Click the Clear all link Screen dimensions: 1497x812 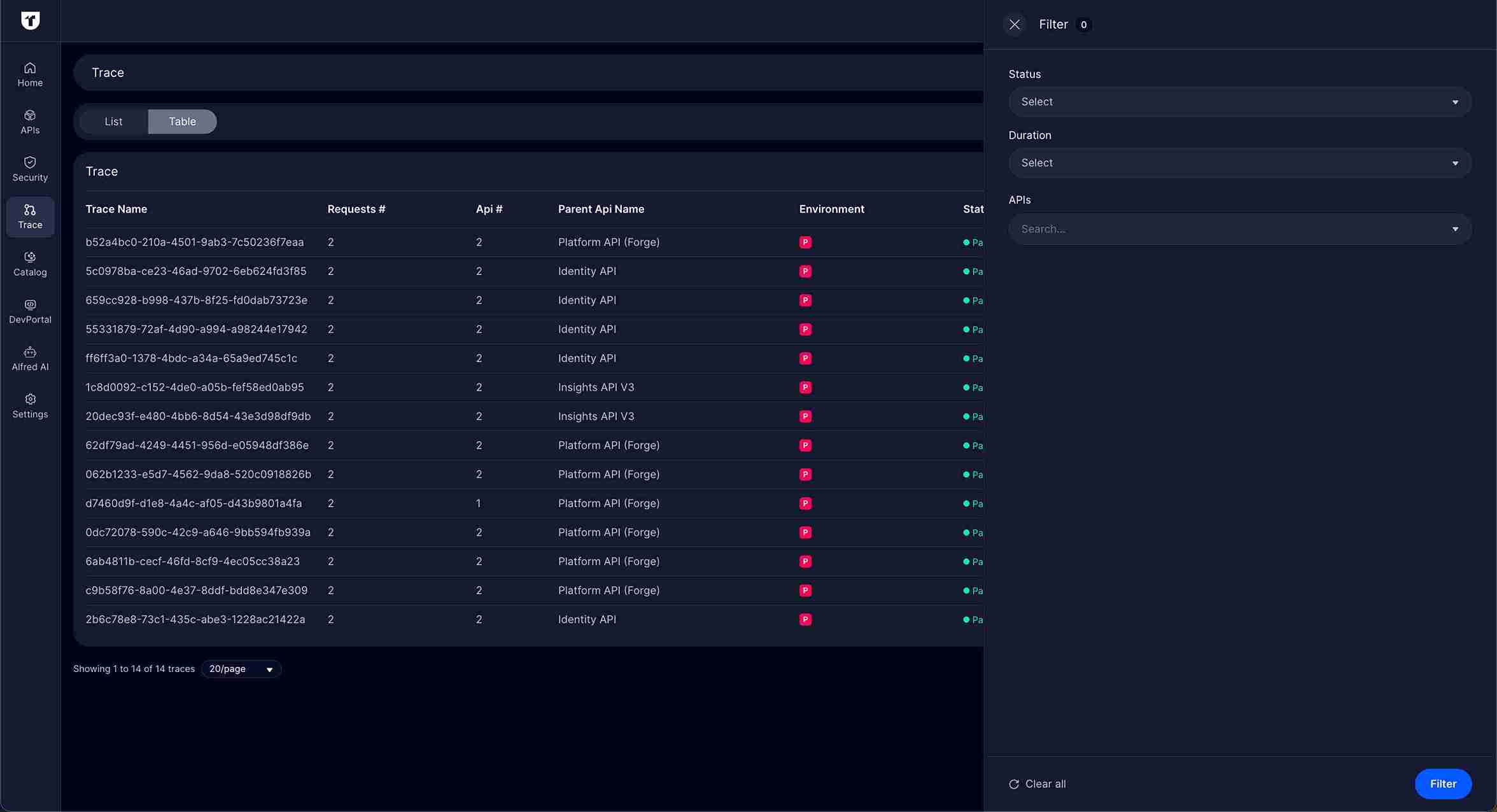tap(1037, 784)
